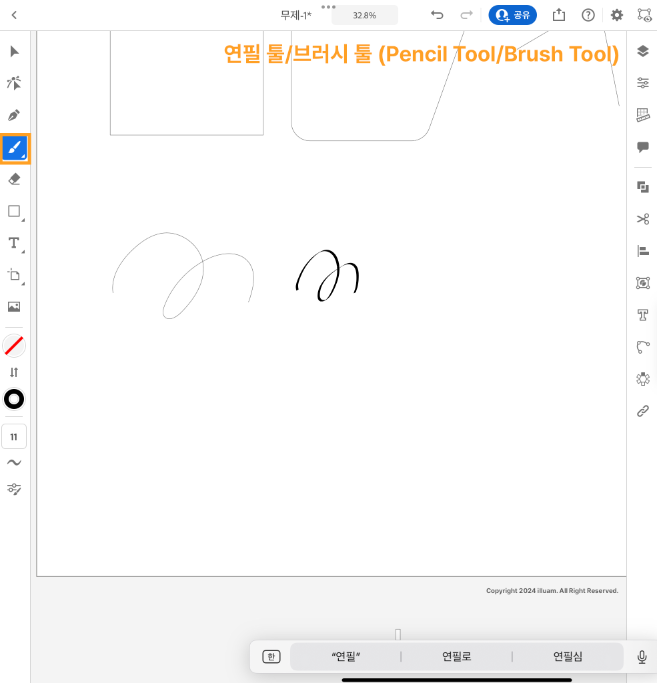The height and width of the screenshot is (683, 657).
Task: Tap the Place image tool
Action: [x=14, y=307]
